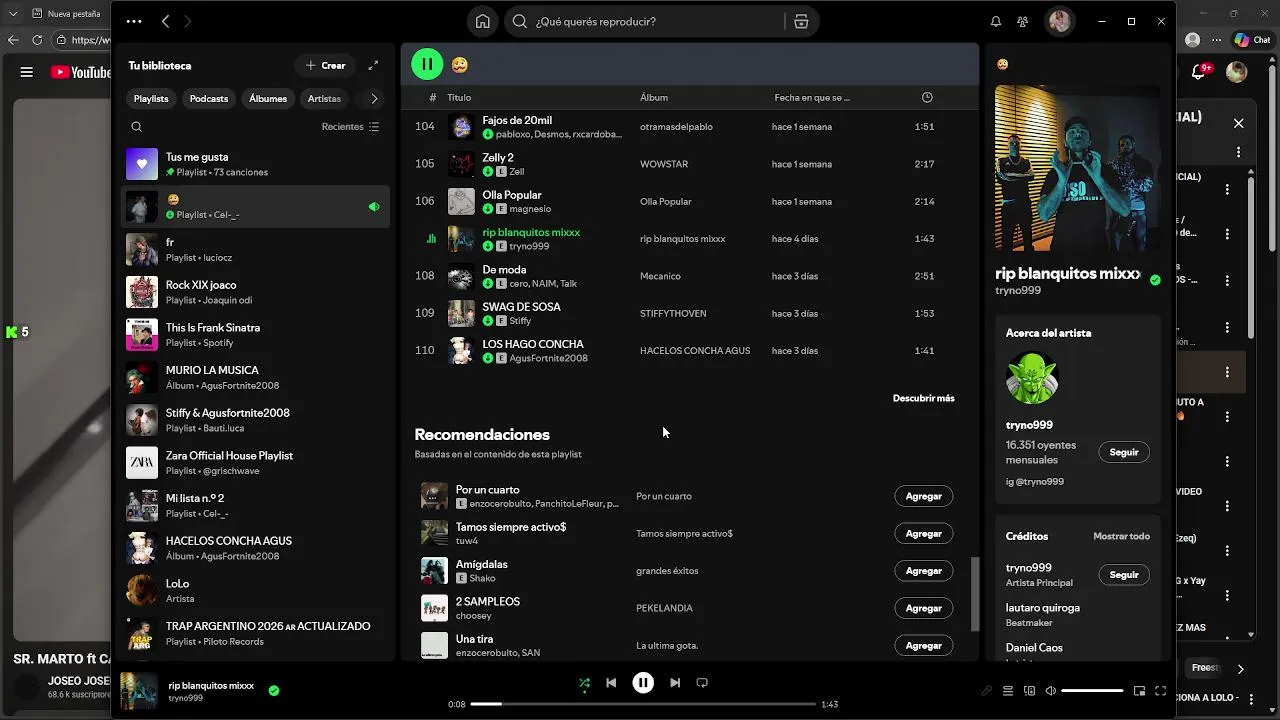The height and width of the screenshot is (720, 1280).
Task: Toggle shuffle in the player bar
Action: pyautogui.click(x=584, y=683)
